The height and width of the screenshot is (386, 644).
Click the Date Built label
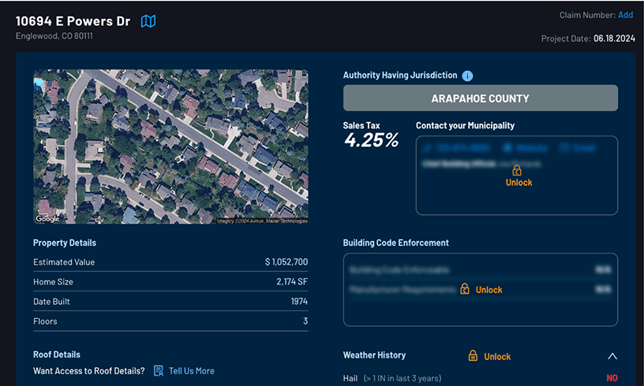(x=51, y=301)
